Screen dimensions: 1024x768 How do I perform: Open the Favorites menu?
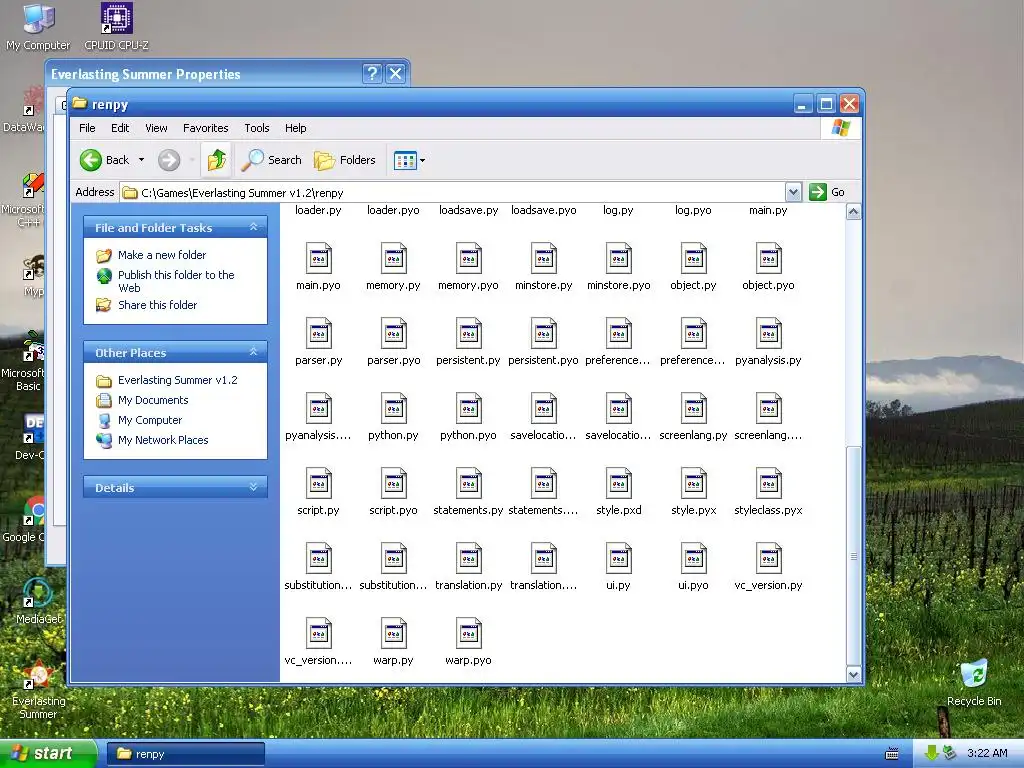[206, 128]
